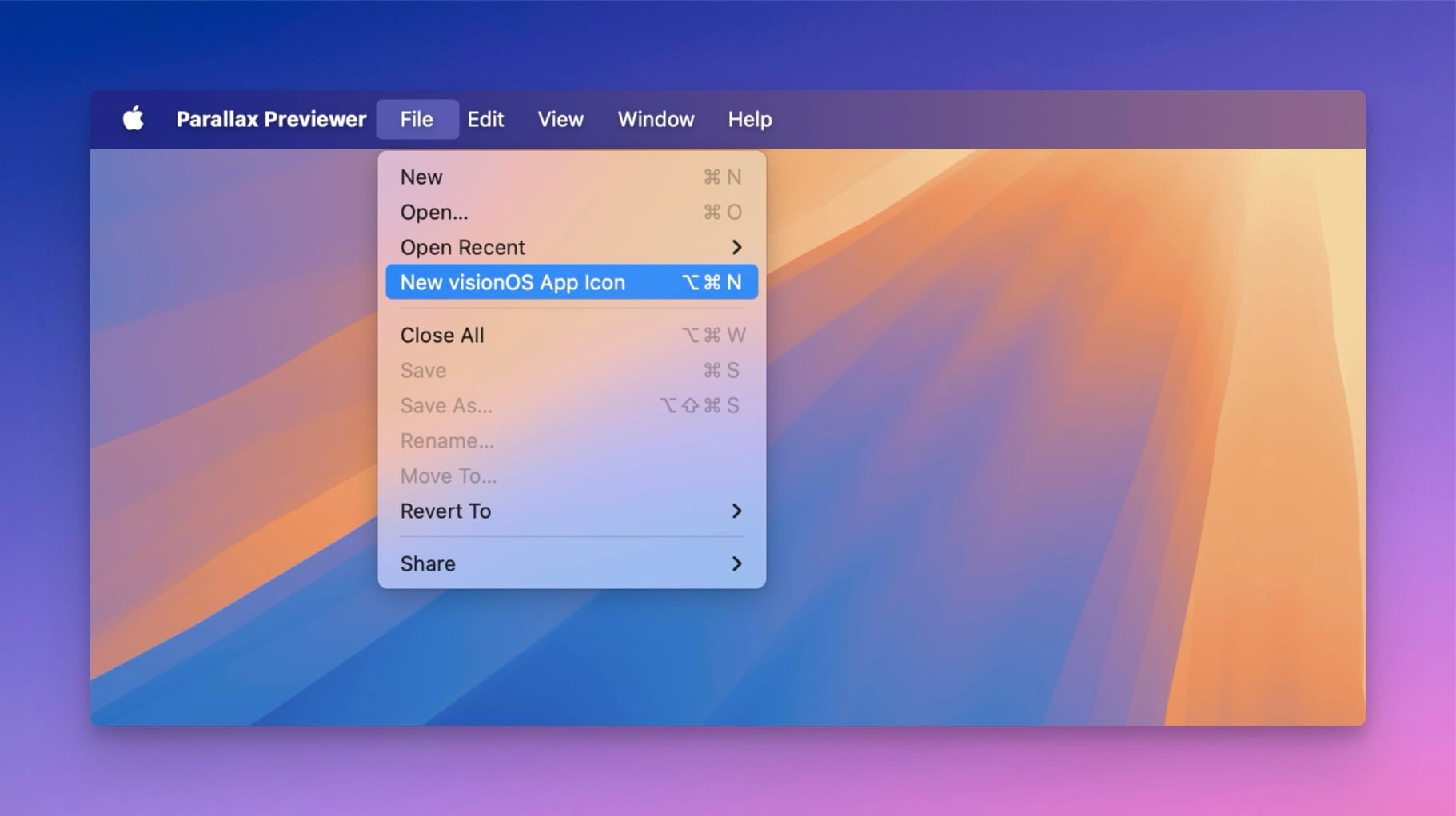Select the Open... menu item

pos(434,212)
